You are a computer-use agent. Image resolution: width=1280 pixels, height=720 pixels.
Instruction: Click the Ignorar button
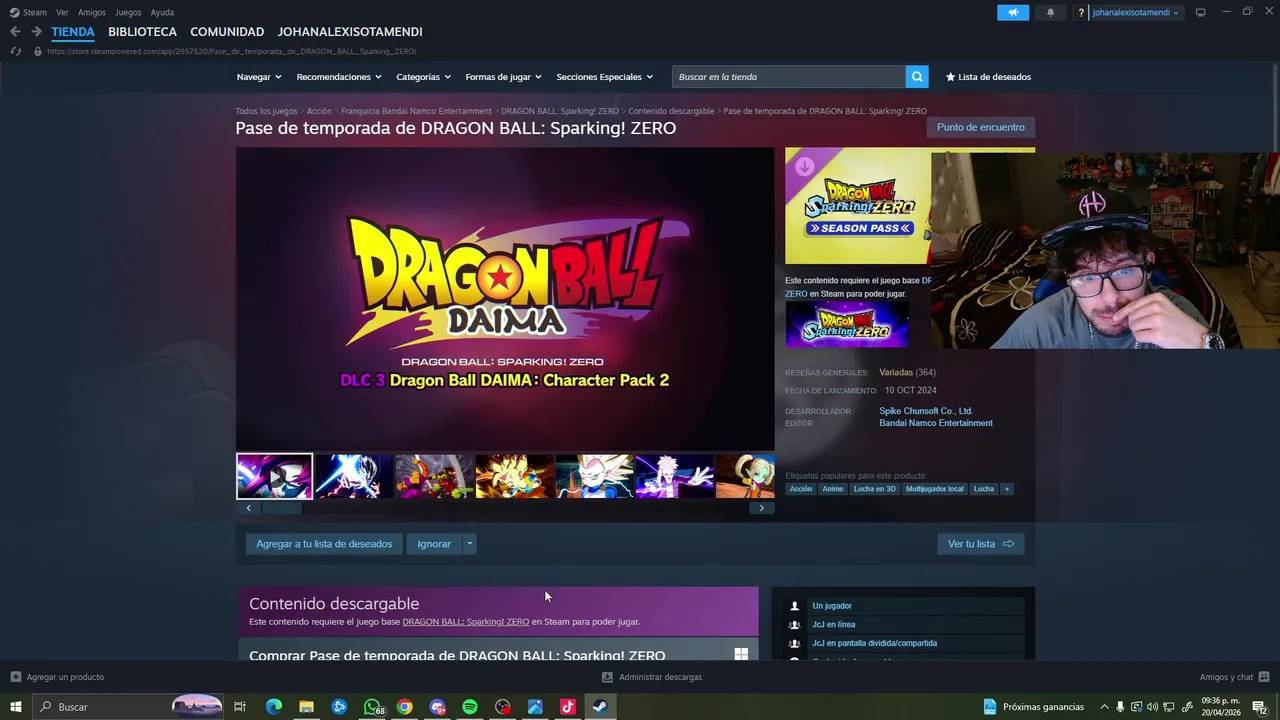pyautogui.click(x=434, y=544)
